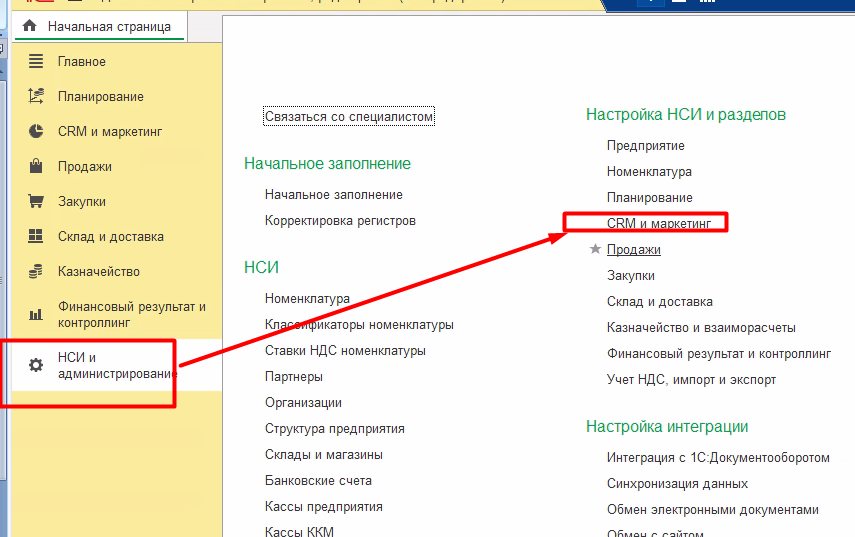Image resolution: width=855 pixels, height=537 pixels.
Task: Open Интеграция с 1С:Документооборотом link
Action: click(718, 458)
